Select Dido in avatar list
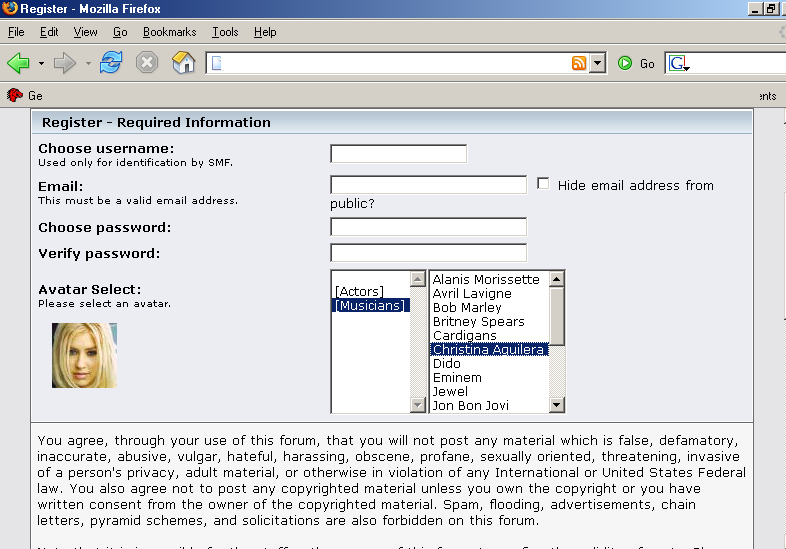 (489, 363)
